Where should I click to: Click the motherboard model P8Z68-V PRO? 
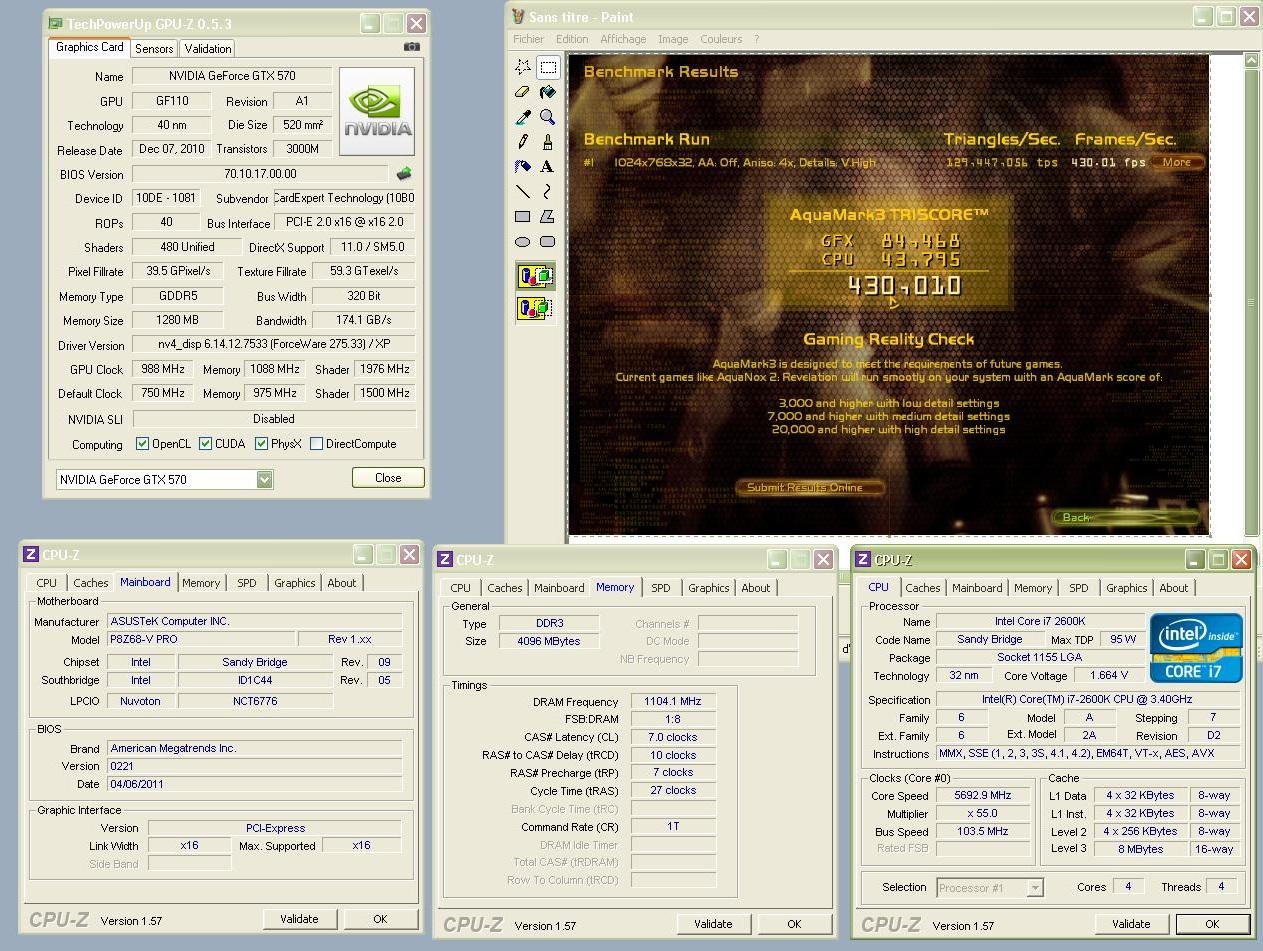tap(203, 640)
